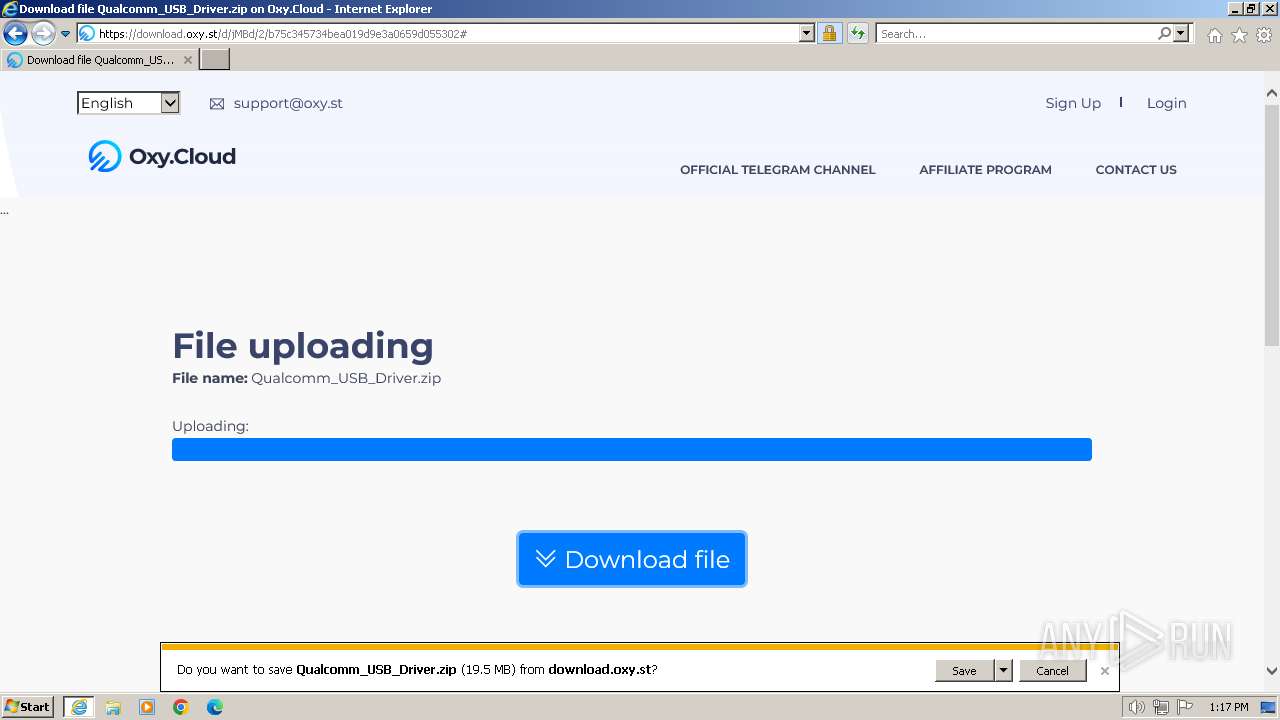1280x720 pixels.
Task: Close the current browser tab
Action: [x=188, y=60]
